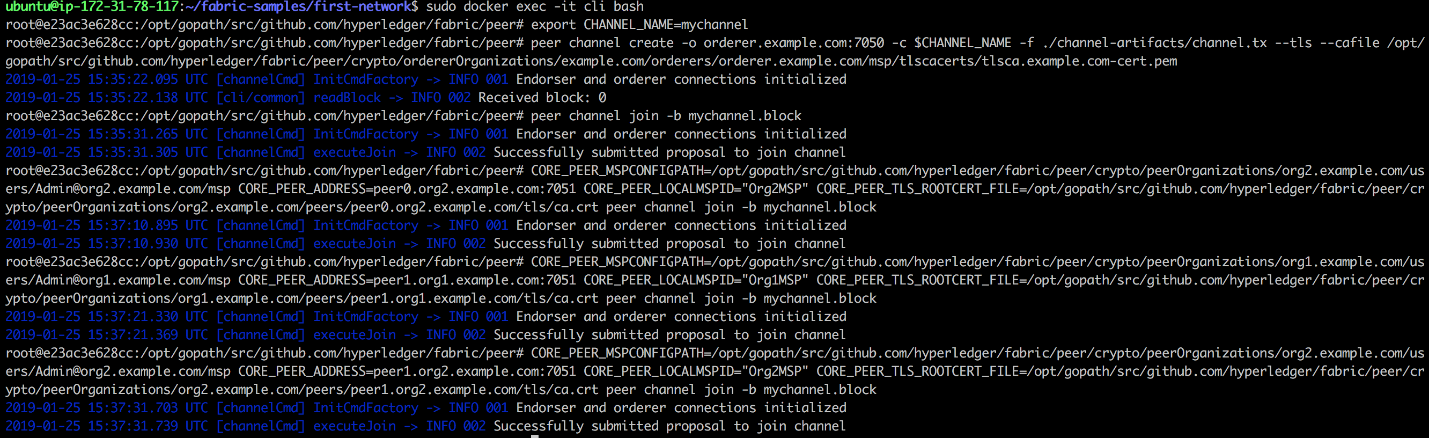Viewport: 1429px width, 438px height.
Task: Click the ubuntu@ip-172-31-78-117 host prompt
Action: [88, 8]
